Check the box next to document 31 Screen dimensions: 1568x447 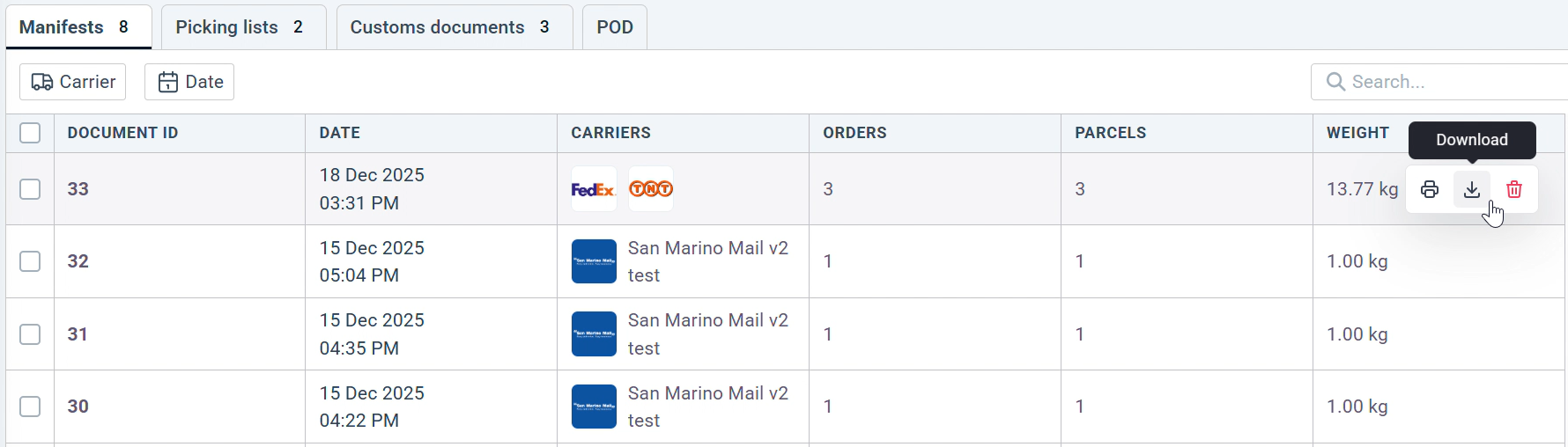click(x=30, y=334)
